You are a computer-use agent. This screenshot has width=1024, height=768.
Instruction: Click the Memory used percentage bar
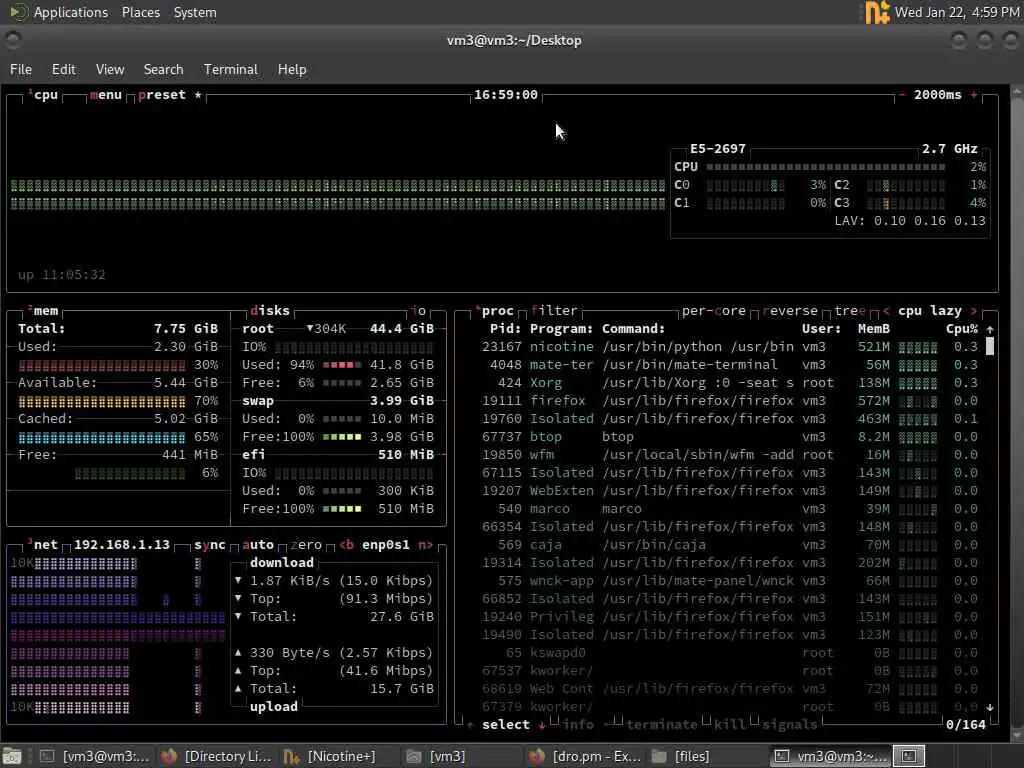click(102, 365)
